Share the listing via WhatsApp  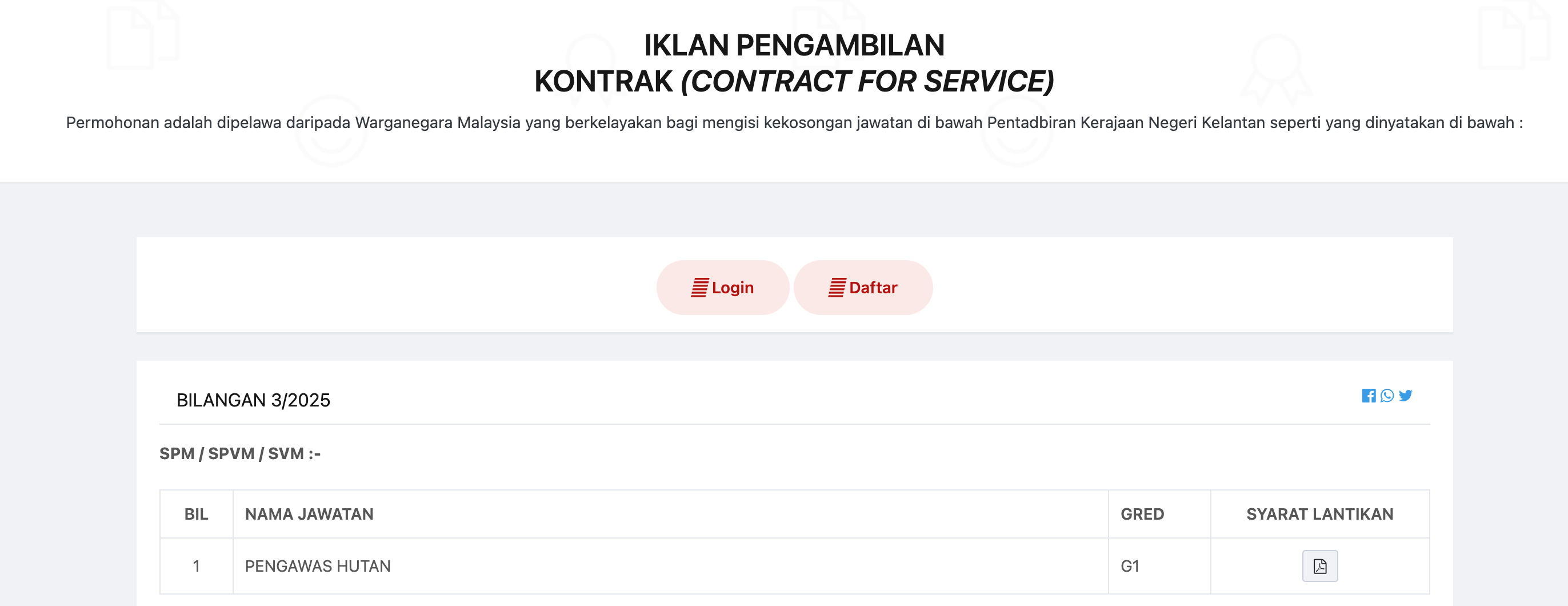pos(1387,396)
